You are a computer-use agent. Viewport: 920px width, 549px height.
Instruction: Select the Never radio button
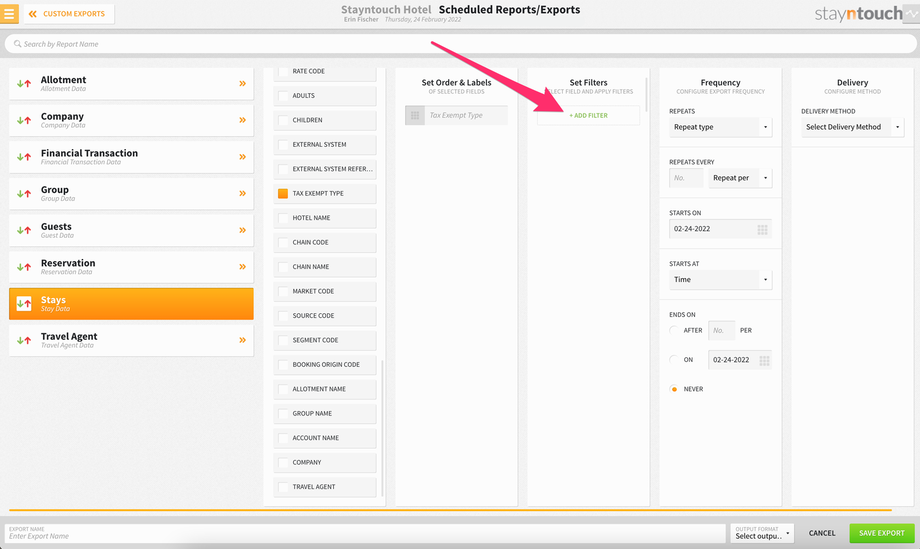point(674,389)
